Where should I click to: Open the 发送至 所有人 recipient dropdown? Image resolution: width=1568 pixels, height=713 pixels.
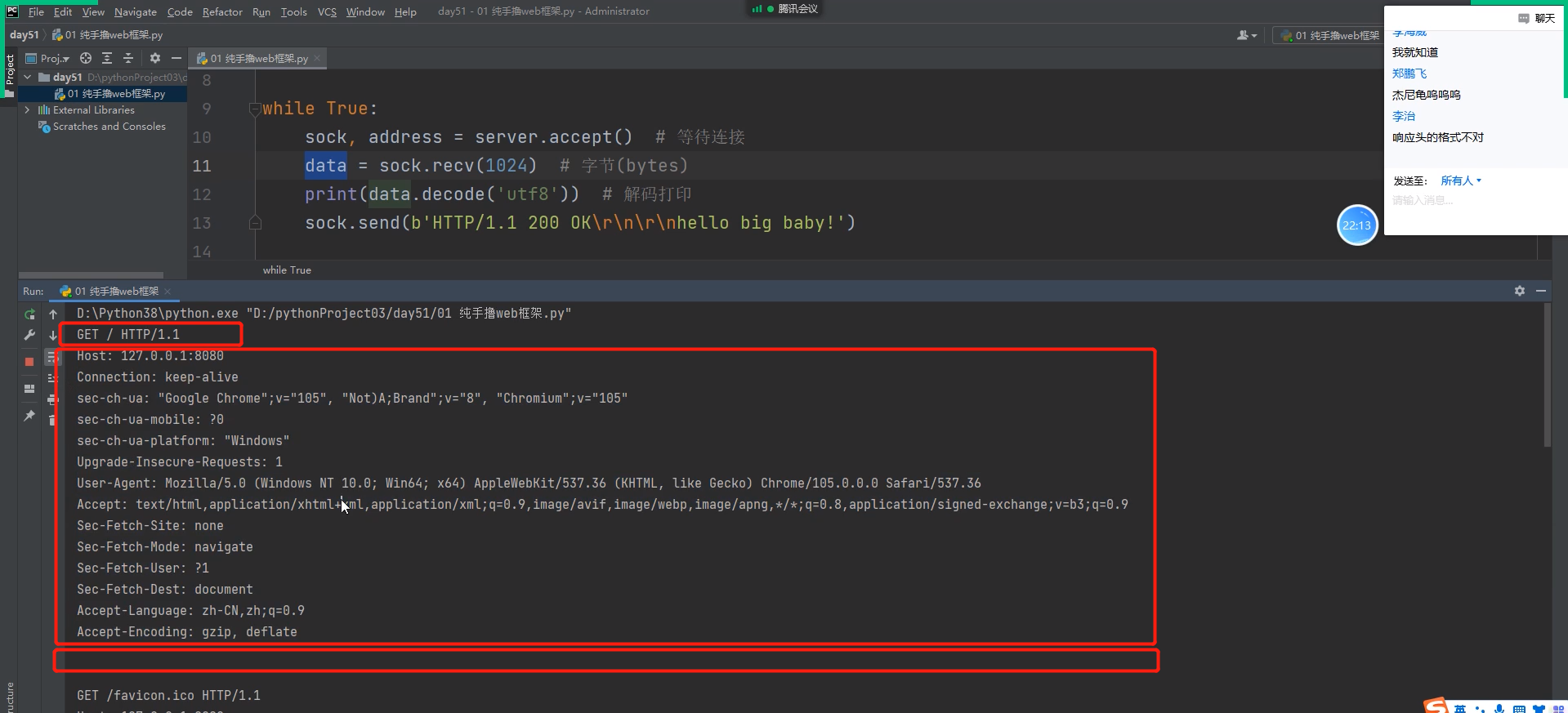1461,180
